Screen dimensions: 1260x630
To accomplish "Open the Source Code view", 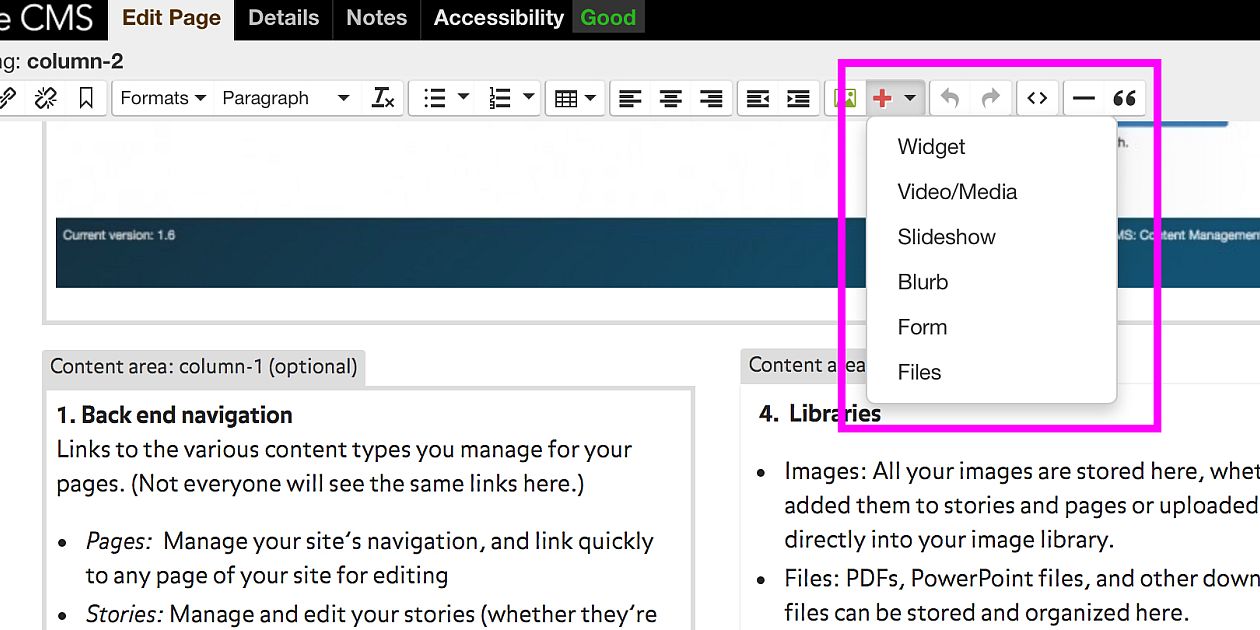I will click(x=1037, y=97).
